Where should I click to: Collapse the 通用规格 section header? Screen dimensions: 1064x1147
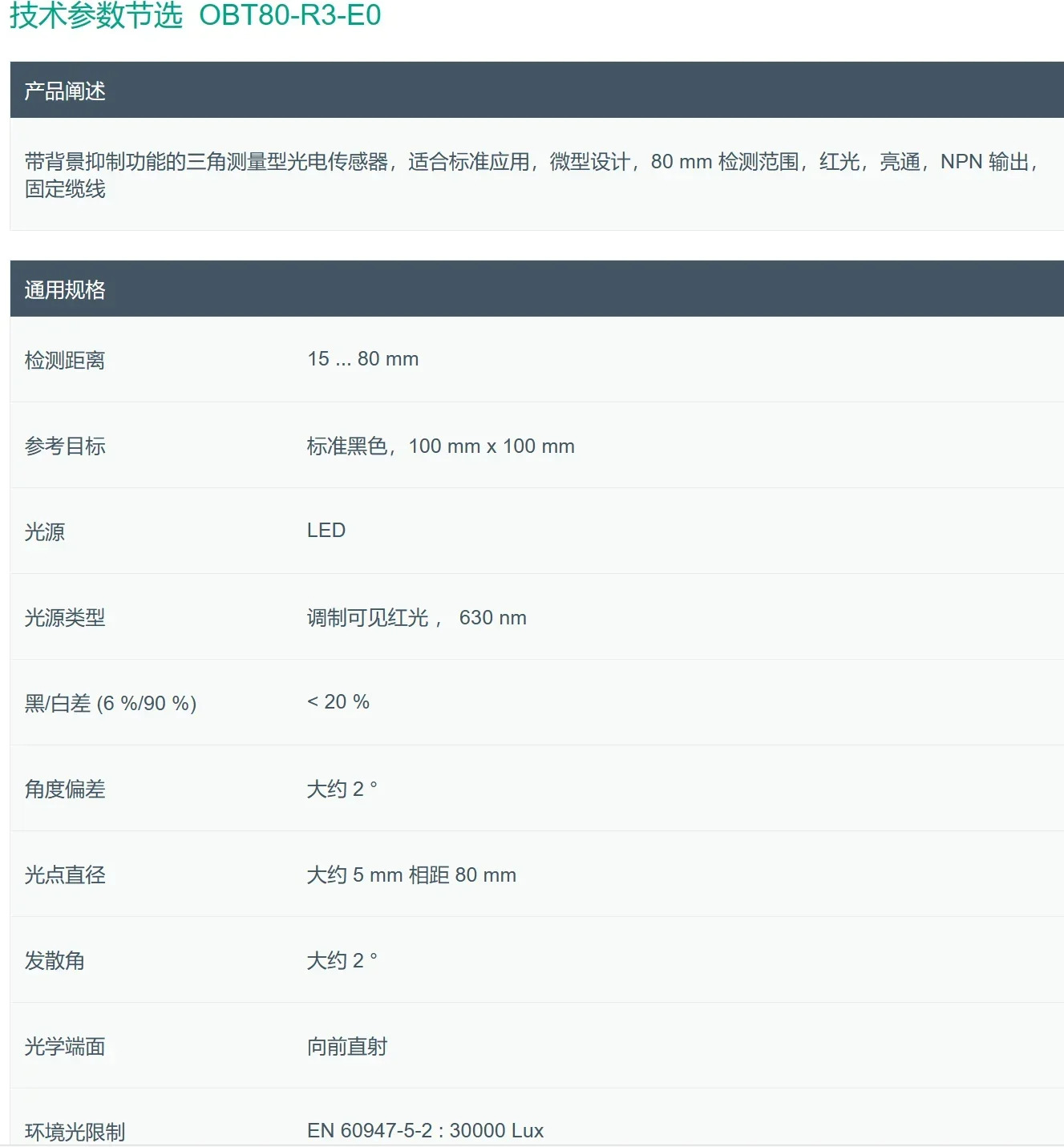pos(536,289)
